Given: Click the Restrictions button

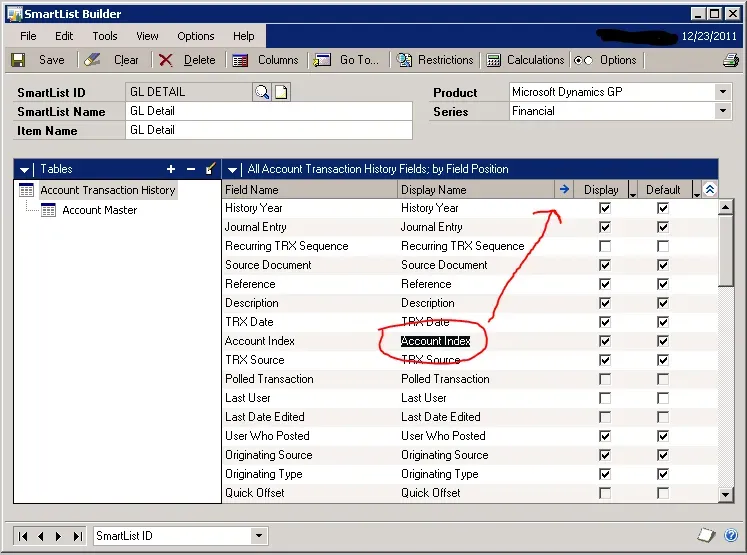Looking at the screenshot, I should (435, 60).
